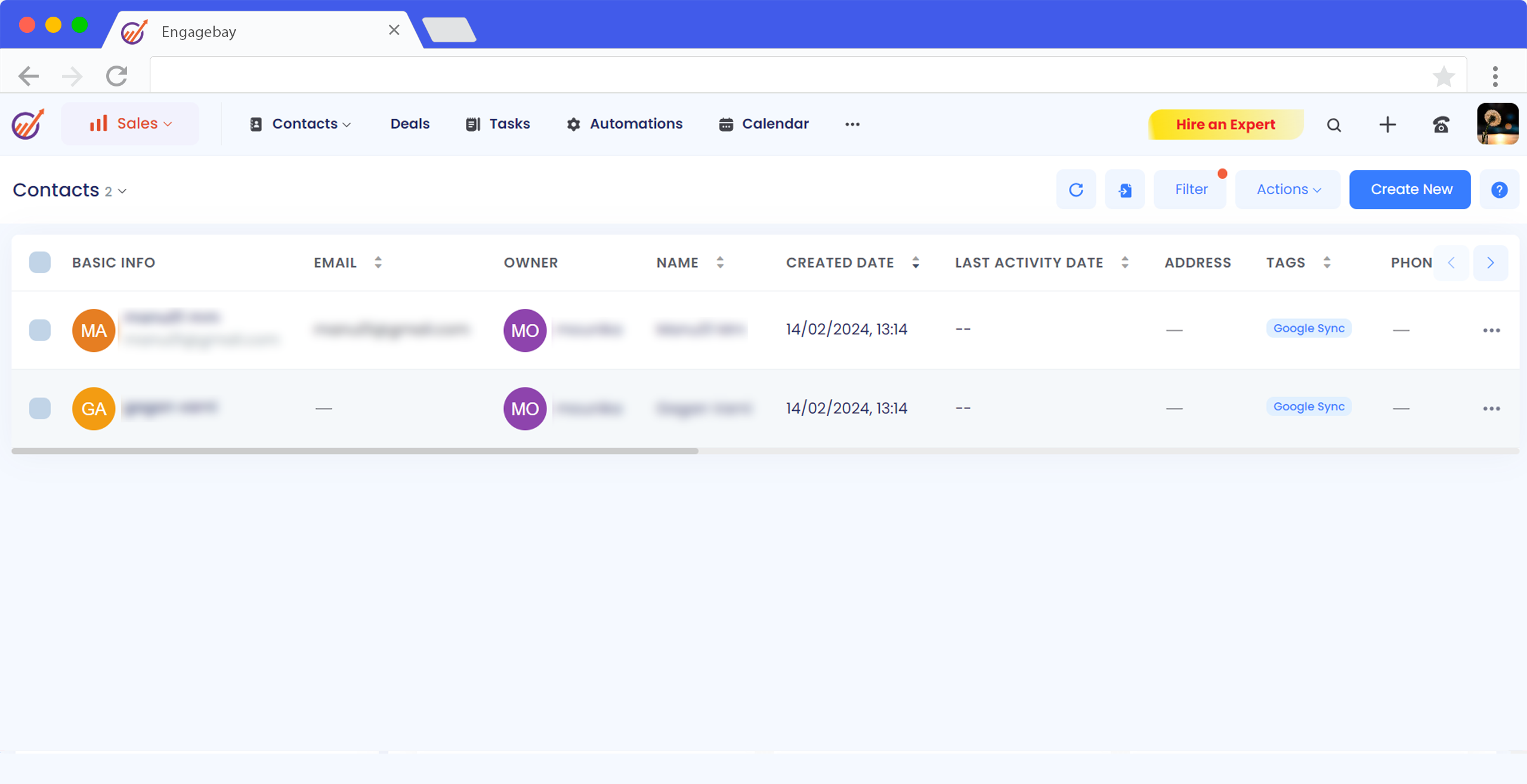Click the EngageBay logo in navbar
This screenshot has height=784, width=1527.
[x=28, y=124]
